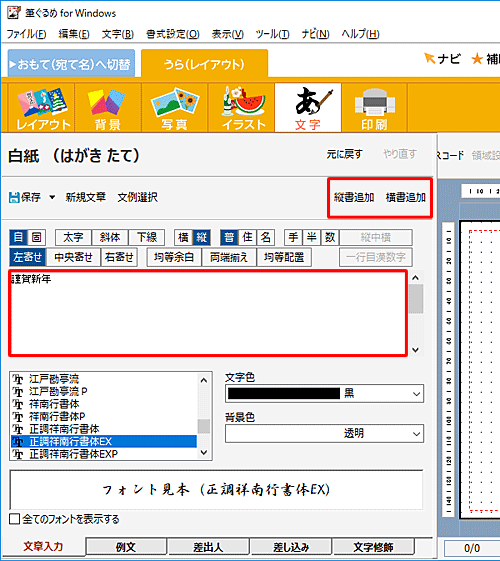Screen dimensions: 500x561
Task: Click 新規文章 button
Action: coord(85,197)
